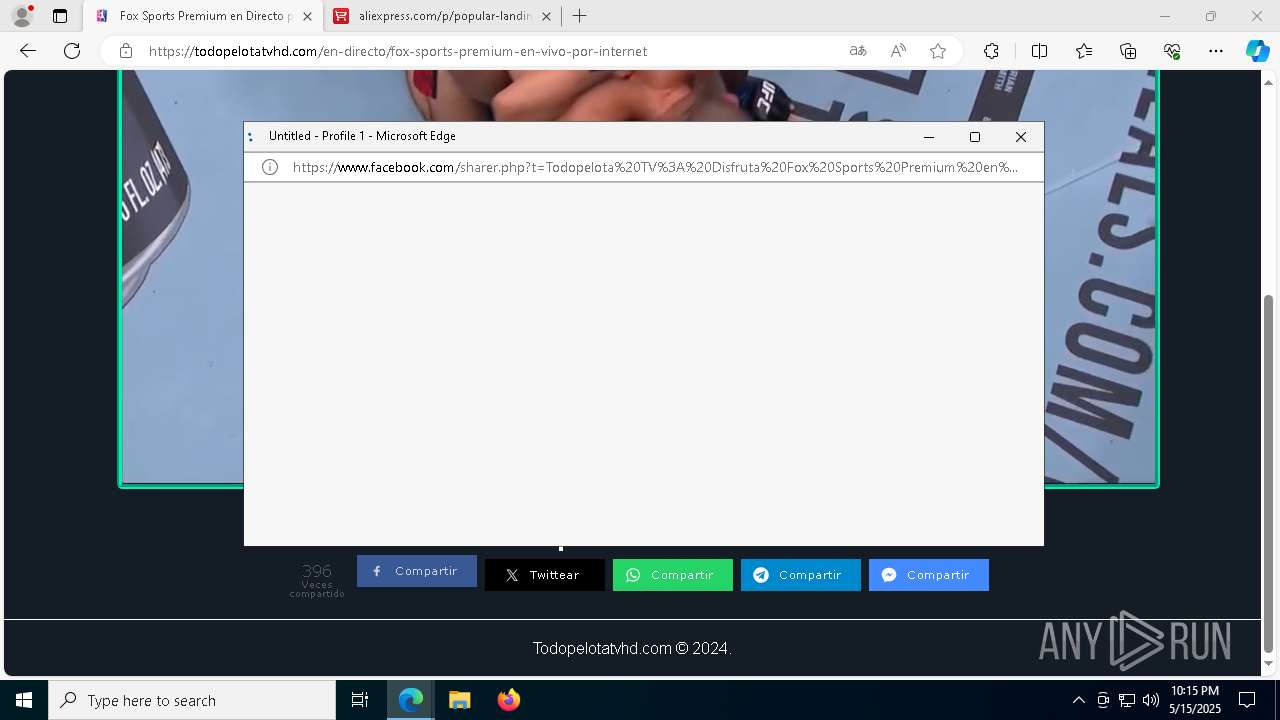View site information lock icon

click(126, 51)
